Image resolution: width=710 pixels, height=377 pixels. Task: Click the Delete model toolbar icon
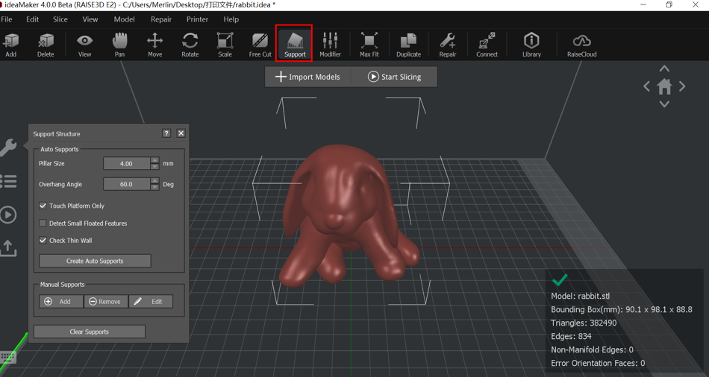(45, 45)
